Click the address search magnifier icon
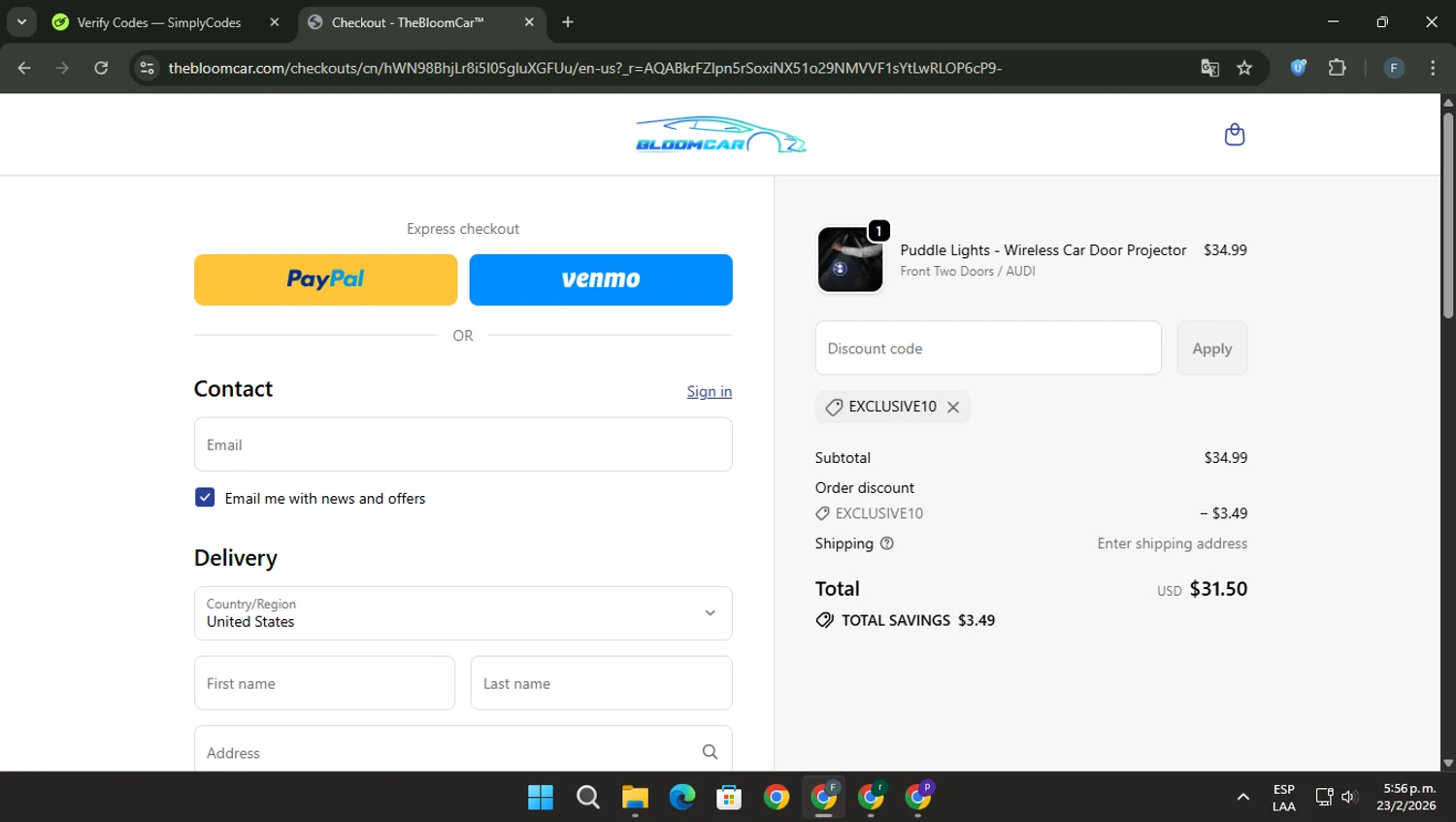This screenshot has width=1456, height=822. [710, 752]
